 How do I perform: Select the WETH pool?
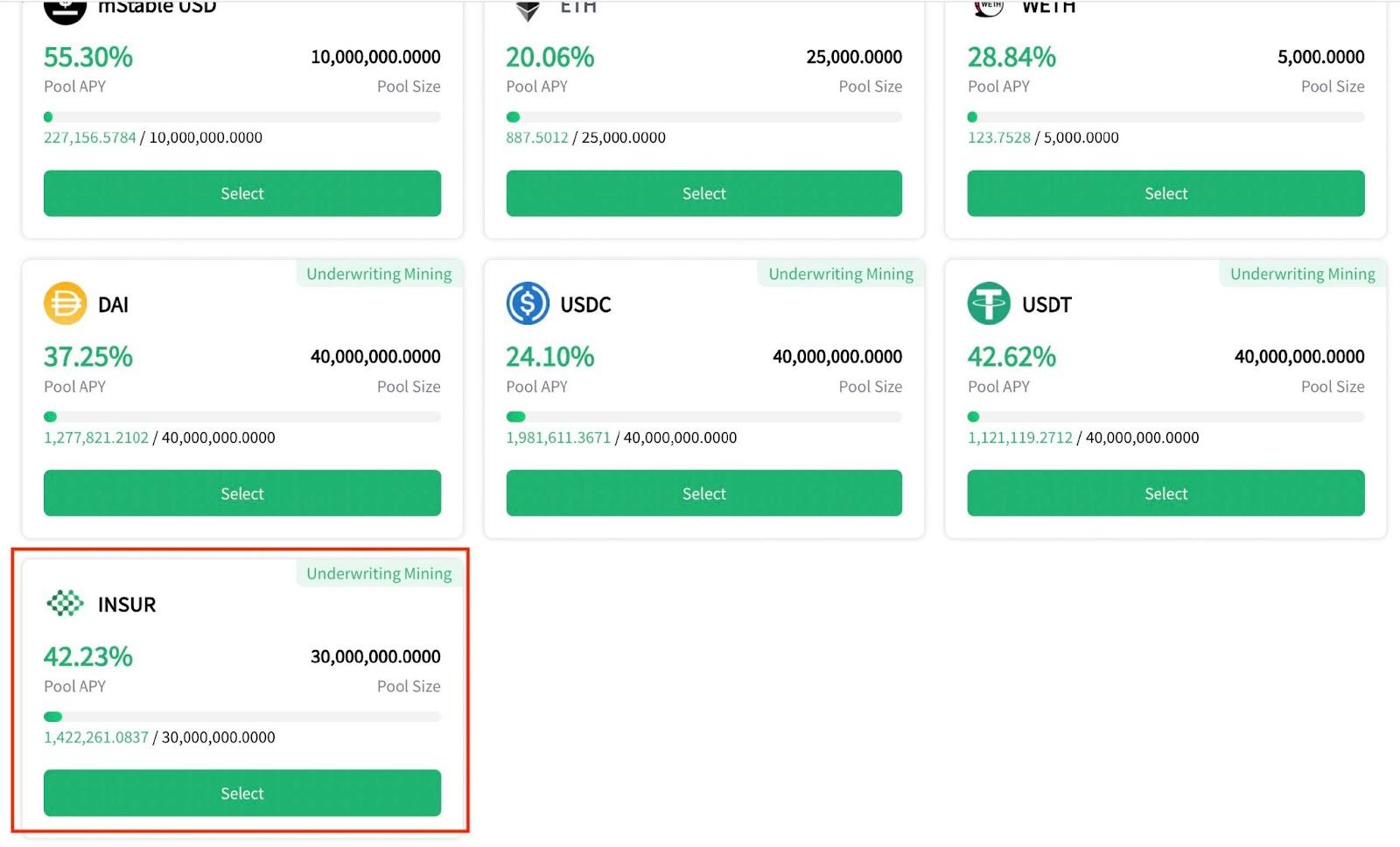[x=1165, y=193]
